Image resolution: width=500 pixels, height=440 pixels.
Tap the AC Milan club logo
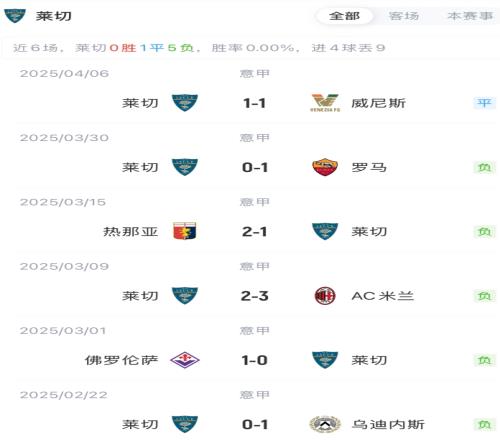pos(325,296)
